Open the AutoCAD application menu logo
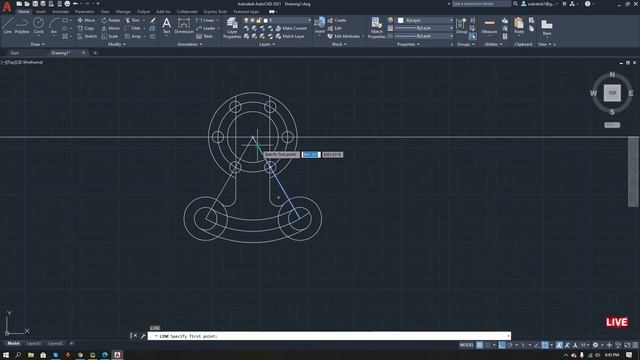Viewport: 640px width, 360px height. (7, 6)
